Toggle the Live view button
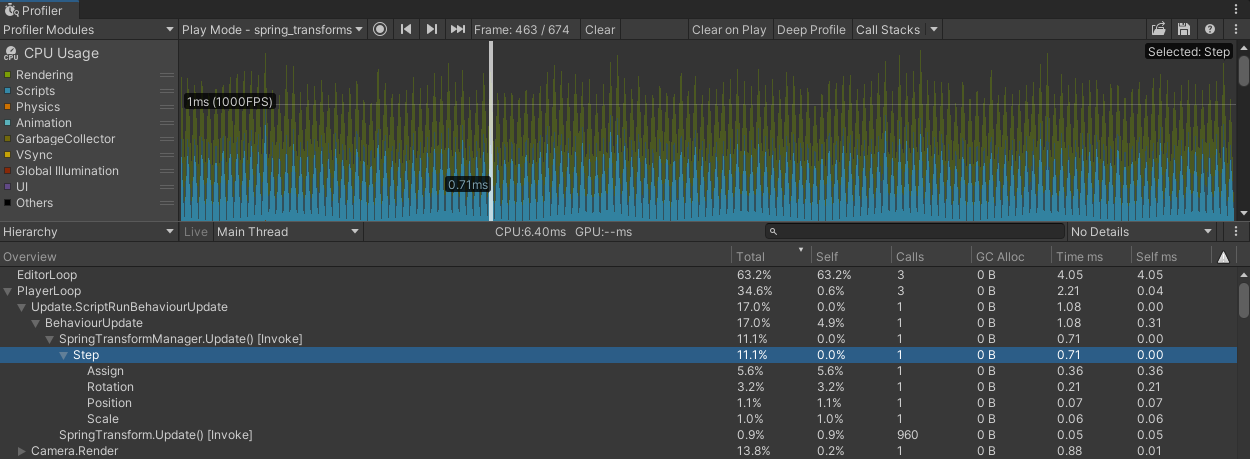This screenshot has width=1250, height=459. (196, 232)
